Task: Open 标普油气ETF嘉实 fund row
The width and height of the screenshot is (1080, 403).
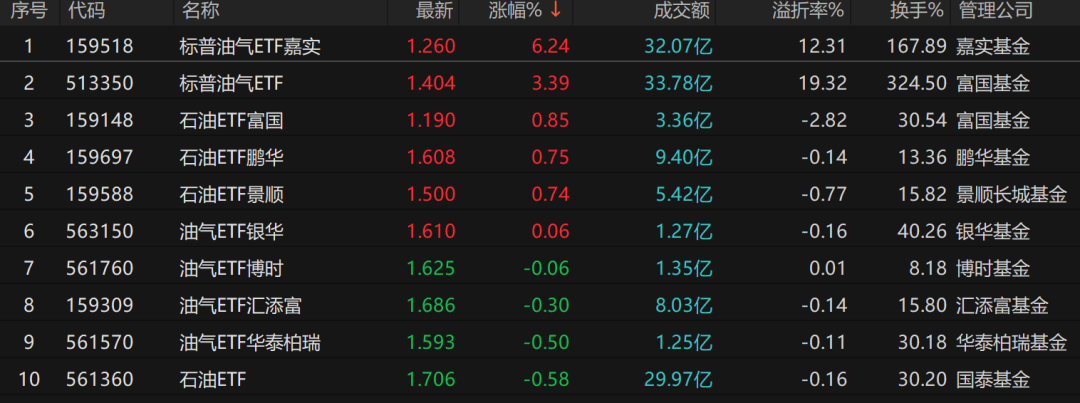Action: (x=250, y=46)
